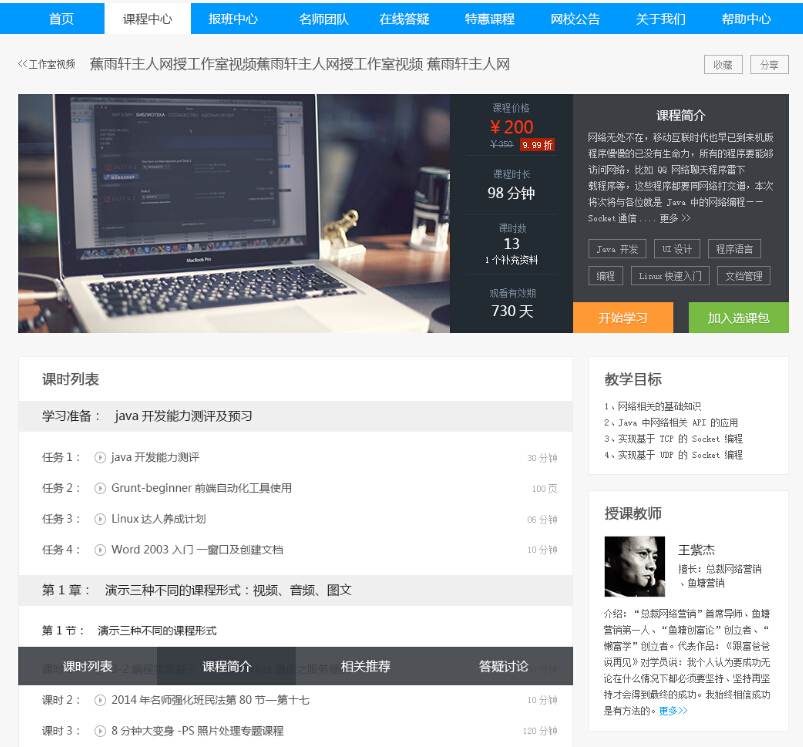
Task: Open 课程中心 in top navigation
Action: (147, 19)
